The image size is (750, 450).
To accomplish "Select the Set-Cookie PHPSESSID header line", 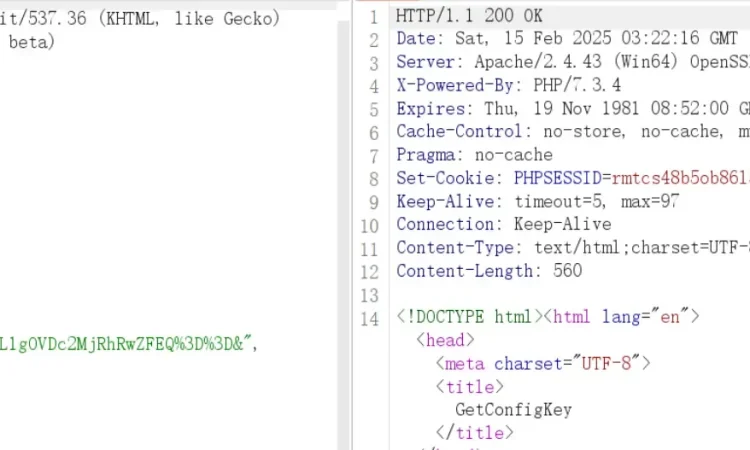I will tap(573, 178).
